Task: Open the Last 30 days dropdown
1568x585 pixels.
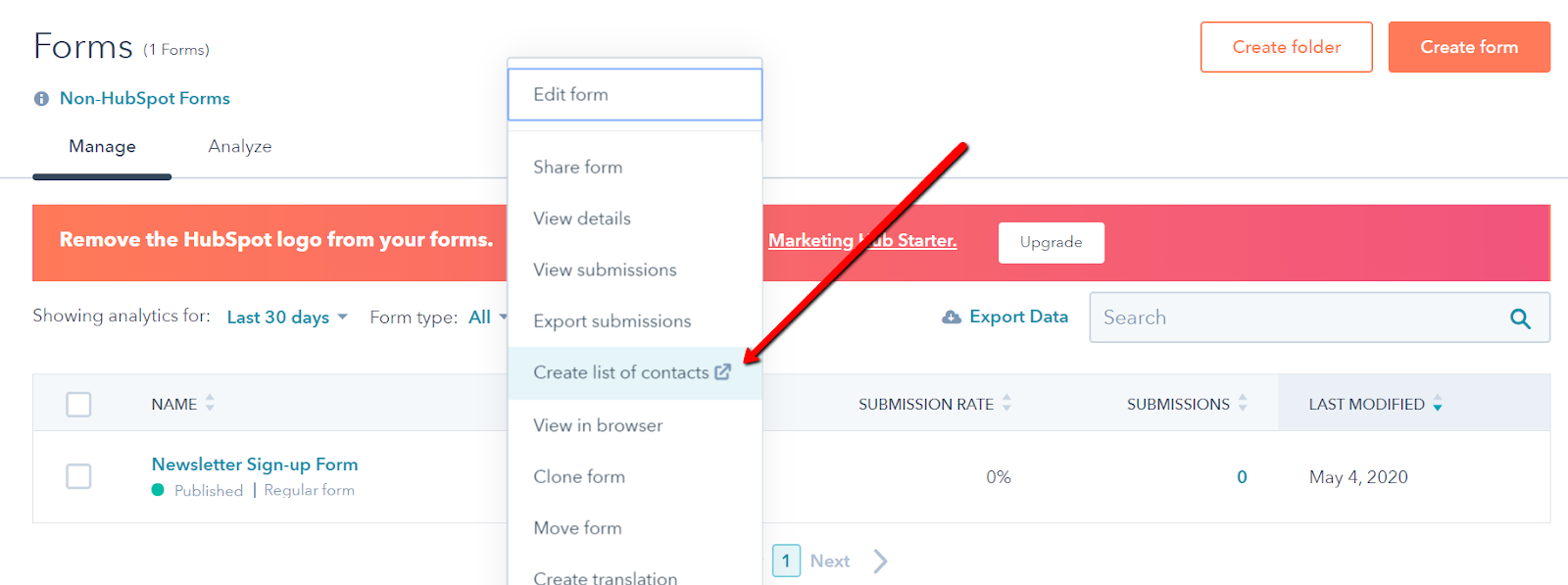Action: point(287,317)
